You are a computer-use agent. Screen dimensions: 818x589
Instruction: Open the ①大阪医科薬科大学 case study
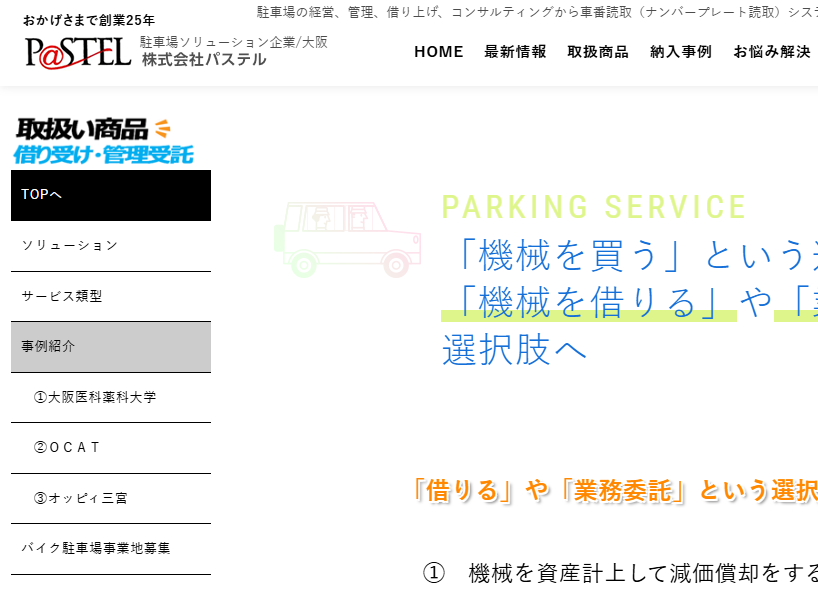coord(111,397)
